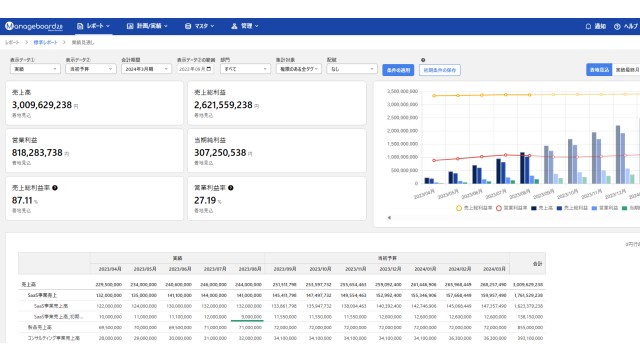
Task: Open the 表示データ② dropdown showing 当初予算
Action: 91,69
